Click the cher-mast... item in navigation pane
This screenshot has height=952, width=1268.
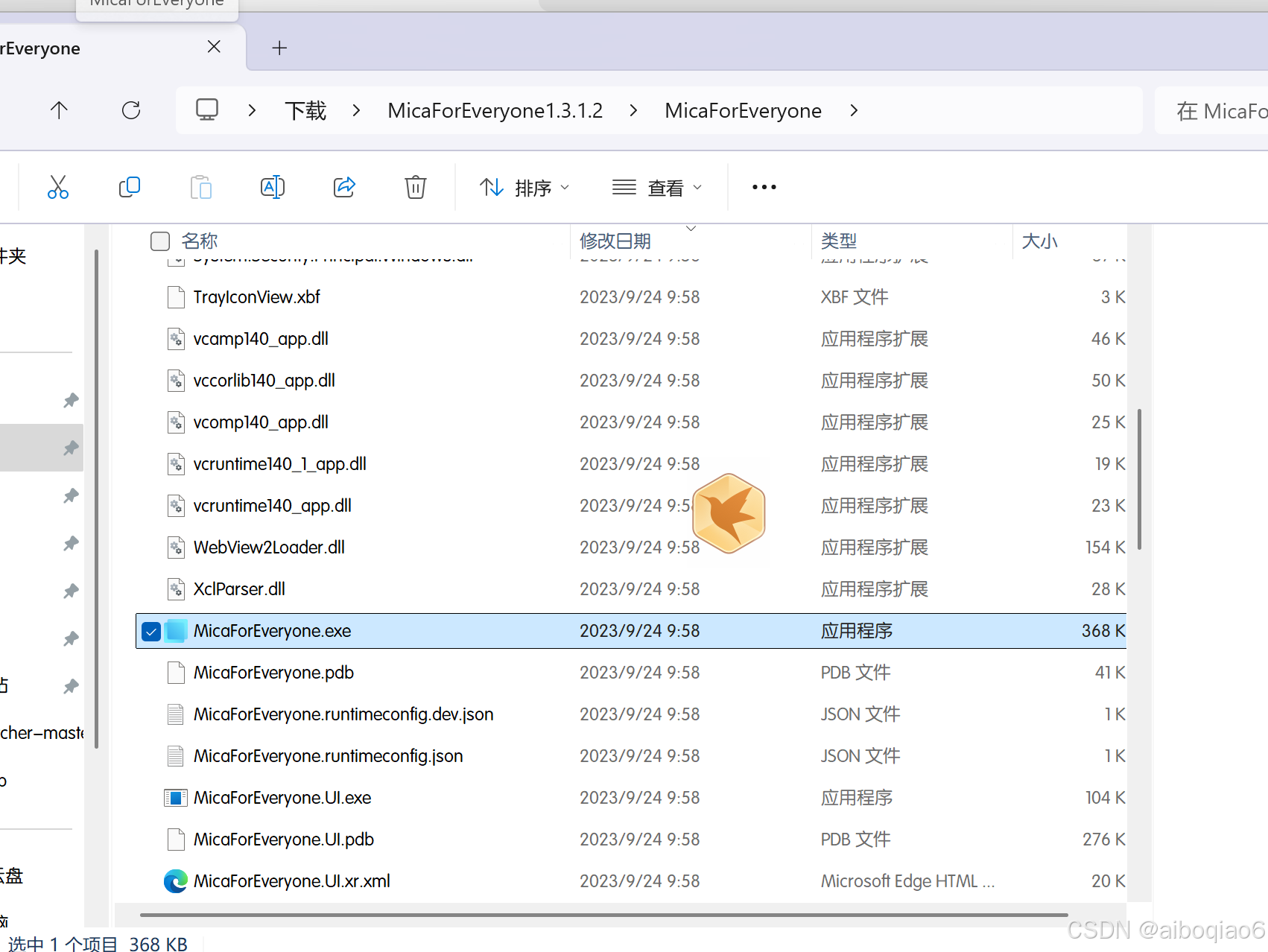42,733
